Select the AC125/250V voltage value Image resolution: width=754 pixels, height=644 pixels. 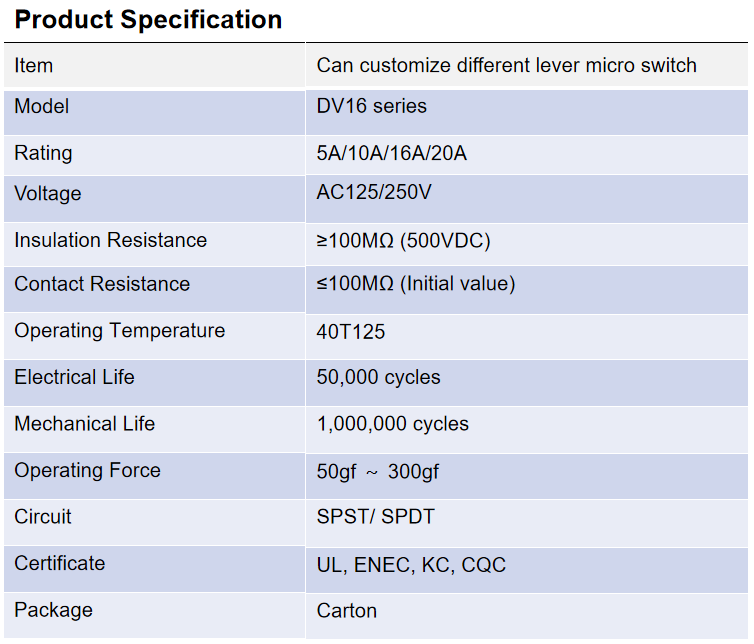click(x=374, y=192)
